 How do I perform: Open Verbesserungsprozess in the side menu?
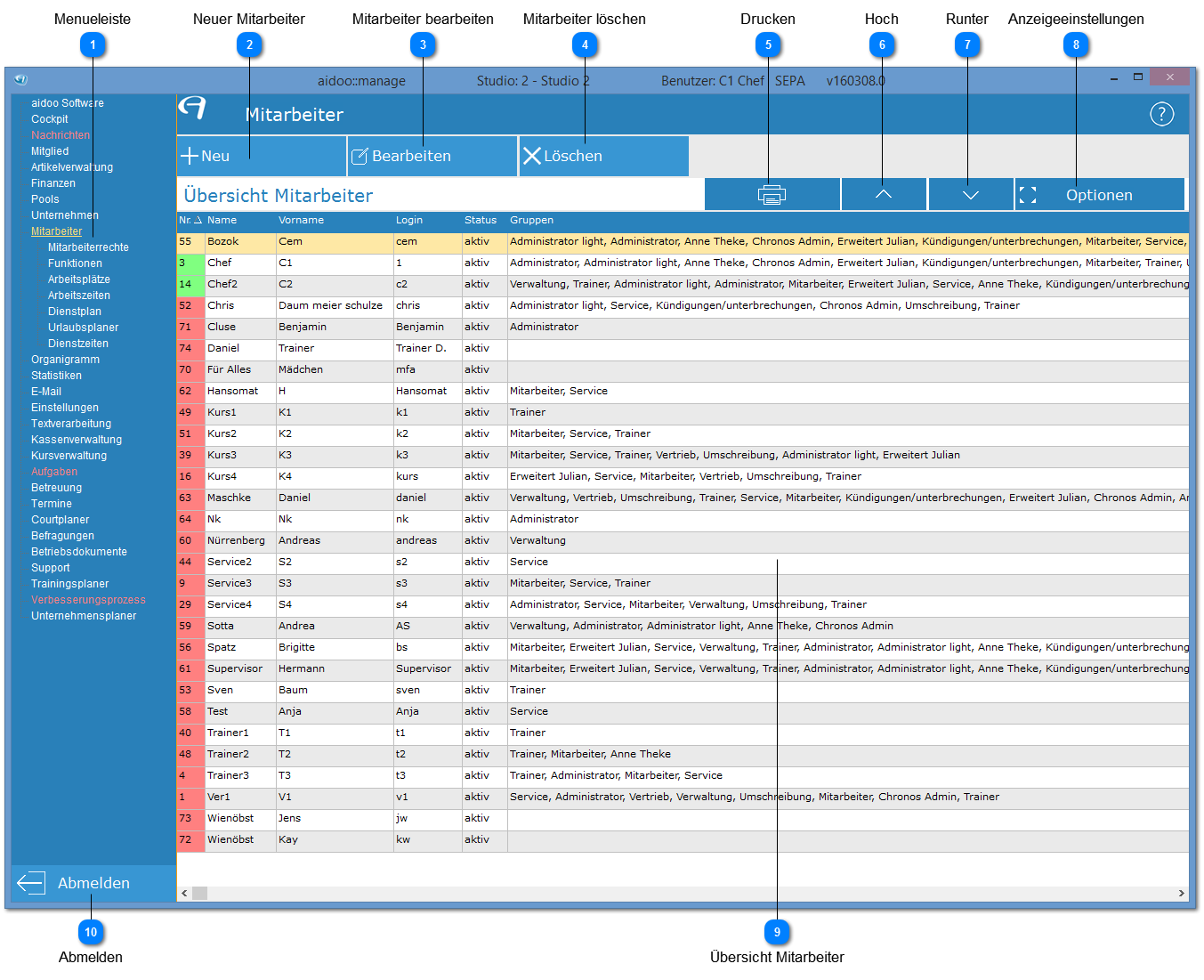(88, 600)
